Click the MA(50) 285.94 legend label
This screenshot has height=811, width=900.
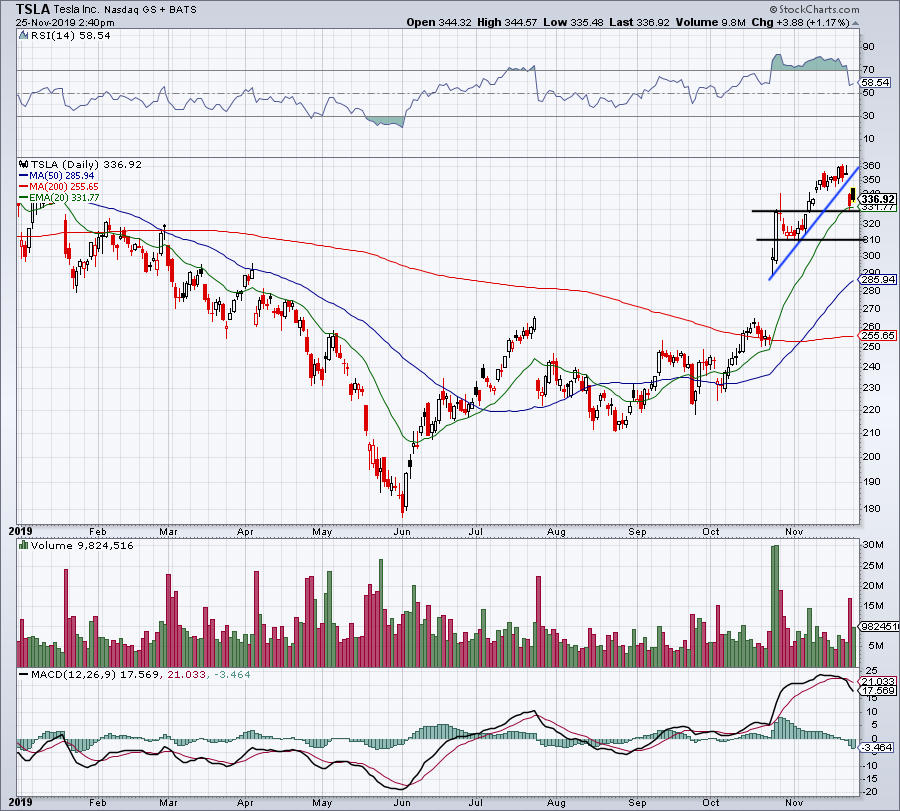pos(62,176)
